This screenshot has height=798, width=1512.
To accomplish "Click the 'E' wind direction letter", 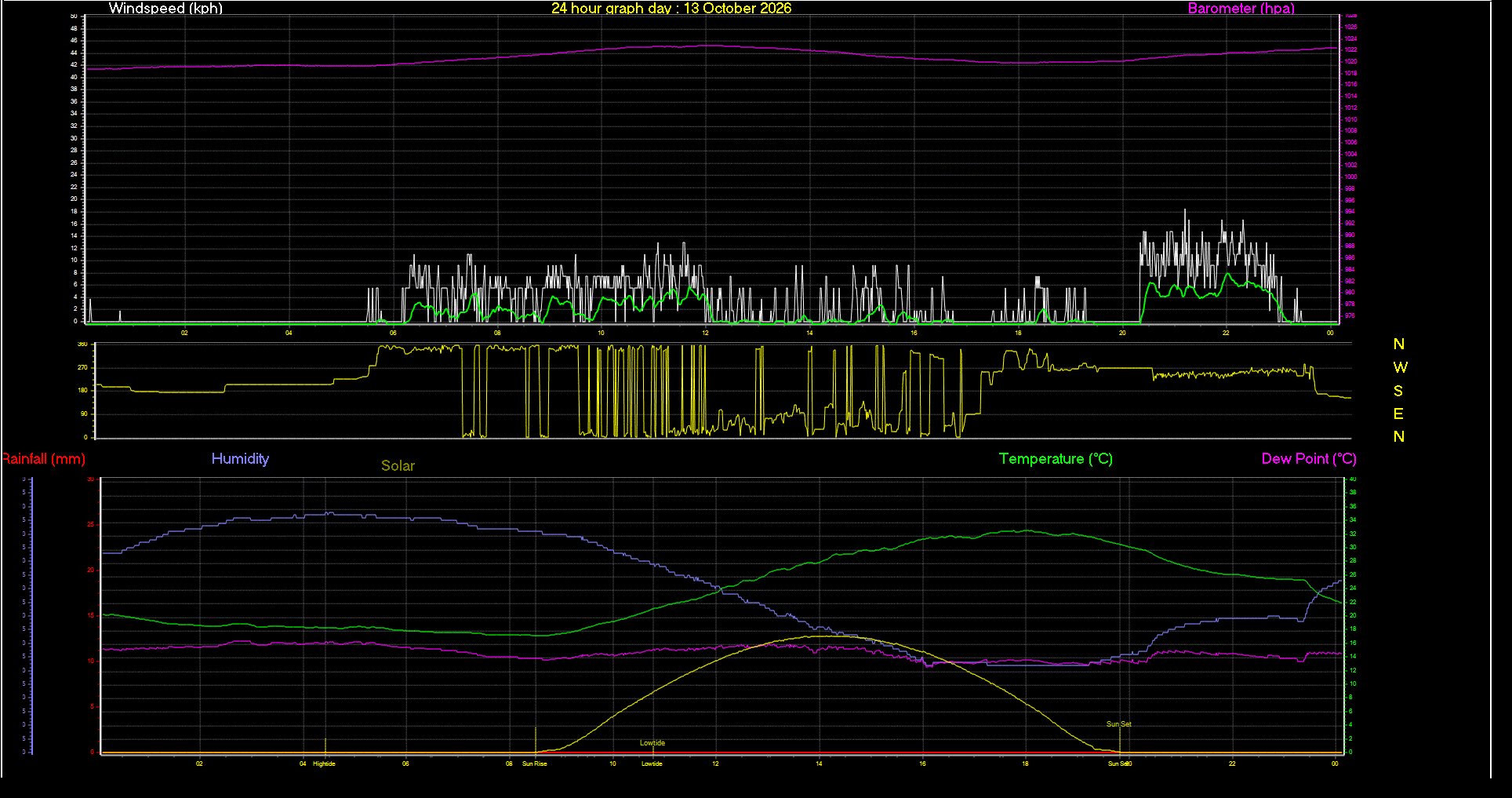I will pos(1398,414).
